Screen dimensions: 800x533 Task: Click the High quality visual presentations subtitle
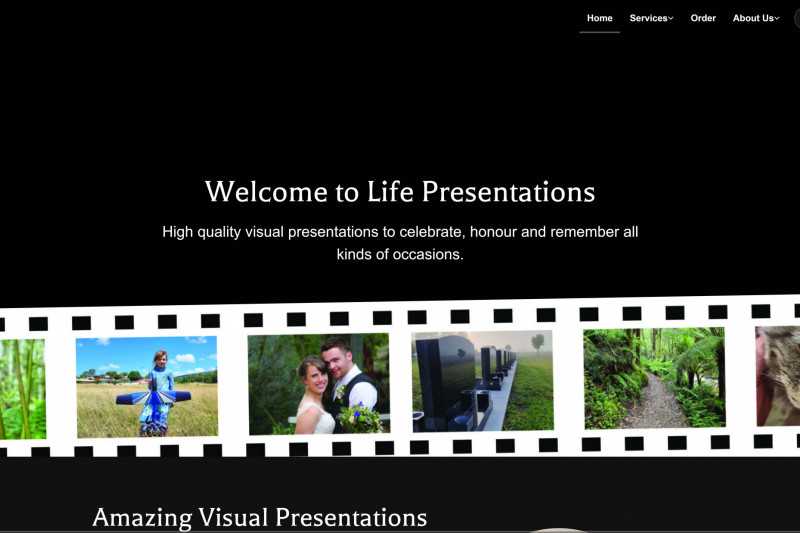coord(399,243)
